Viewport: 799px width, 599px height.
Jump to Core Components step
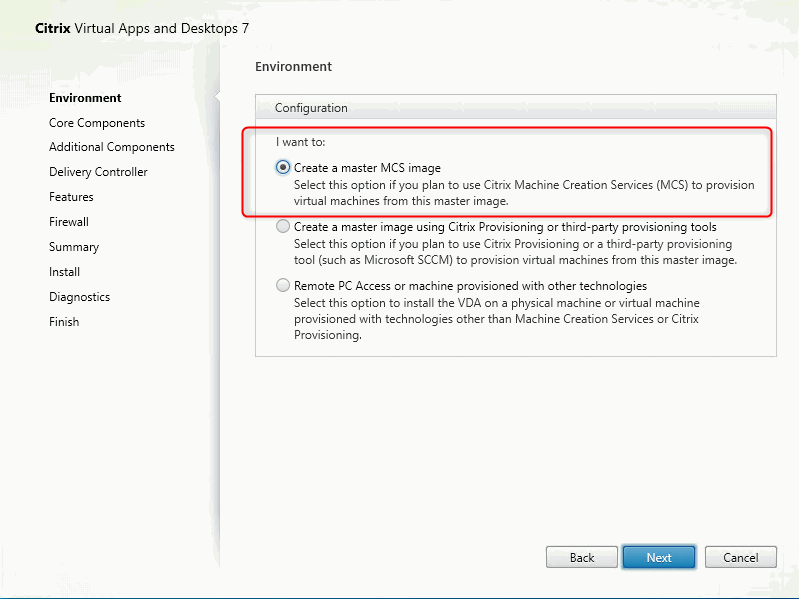click(97, 123)
